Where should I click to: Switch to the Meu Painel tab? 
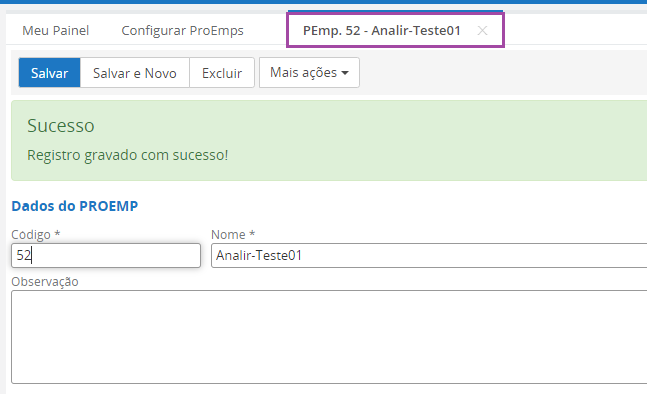(56, 31)
